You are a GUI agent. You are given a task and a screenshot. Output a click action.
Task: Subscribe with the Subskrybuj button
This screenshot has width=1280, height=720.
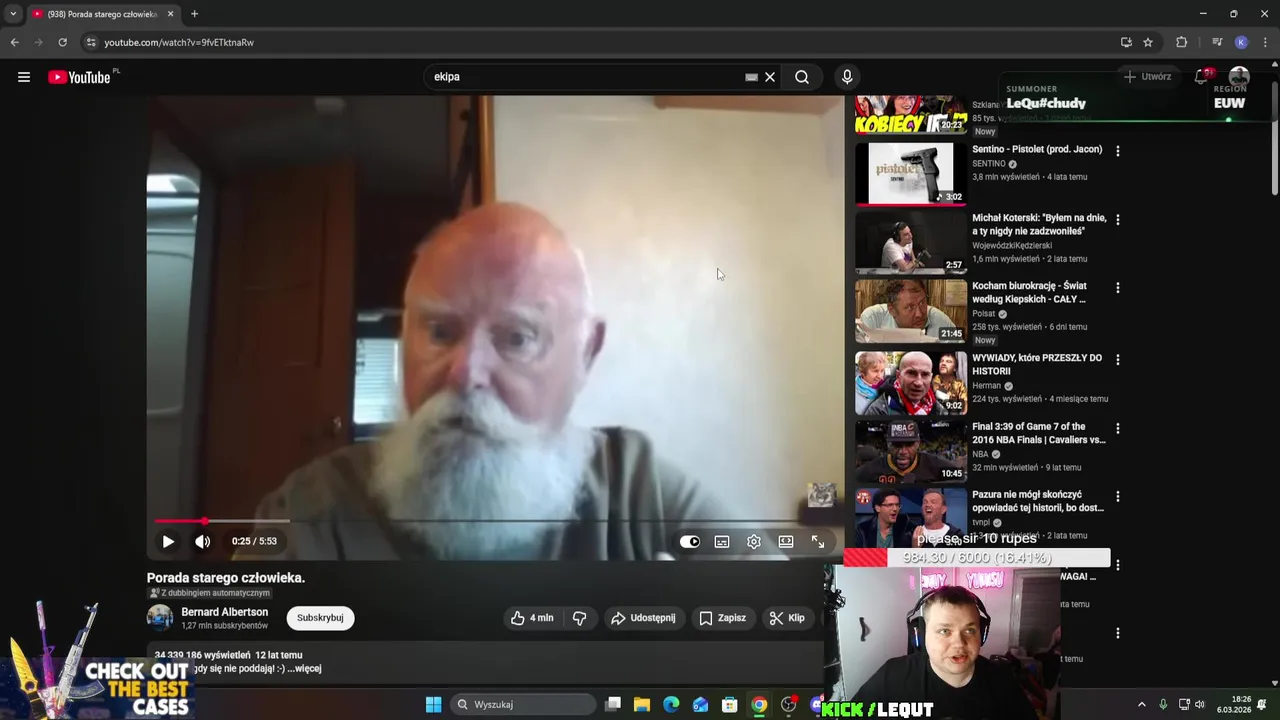pyautogui.click(x=320, y=618)
